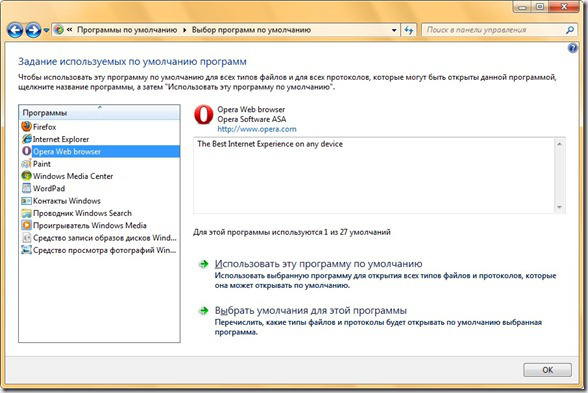Viewport: 588px width, 393px height.
Task: Click the double chevron in address bar
Action: tap(70, 30)
